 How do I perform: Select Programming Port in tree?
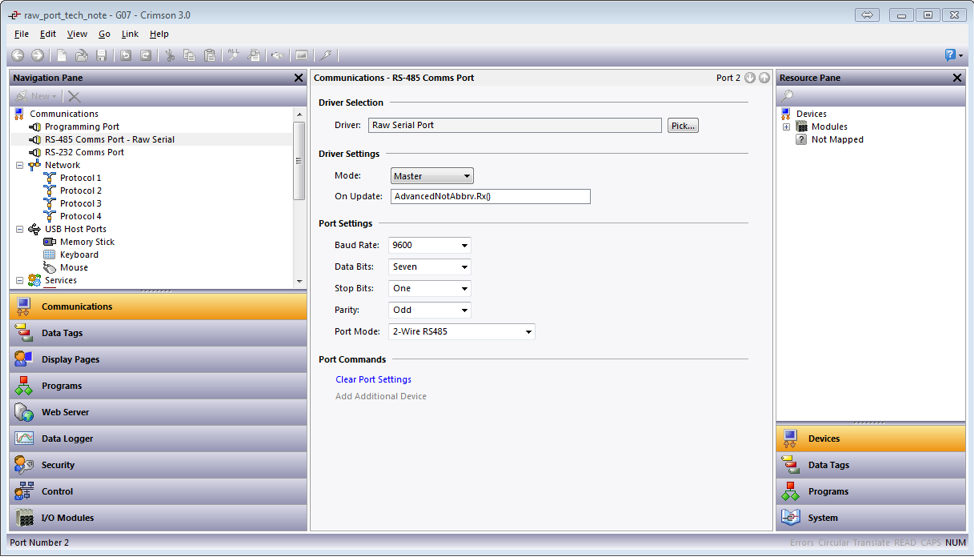tap(81, 127)
